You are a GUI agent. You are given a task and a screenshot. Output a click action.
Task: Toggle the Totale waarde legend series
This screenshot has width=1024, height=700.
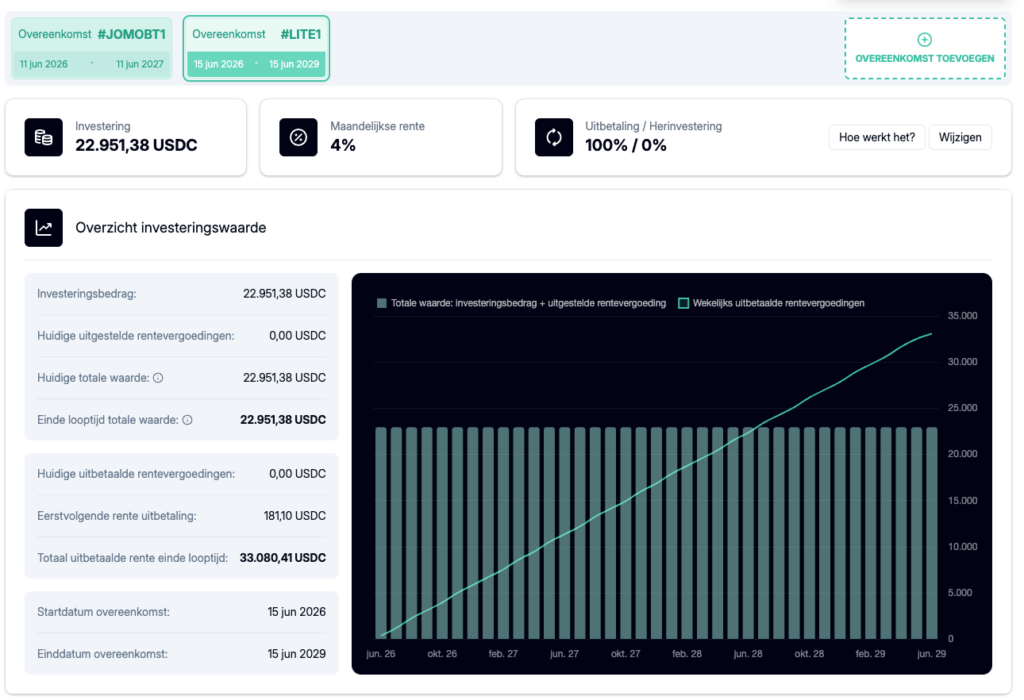point(521,303)
